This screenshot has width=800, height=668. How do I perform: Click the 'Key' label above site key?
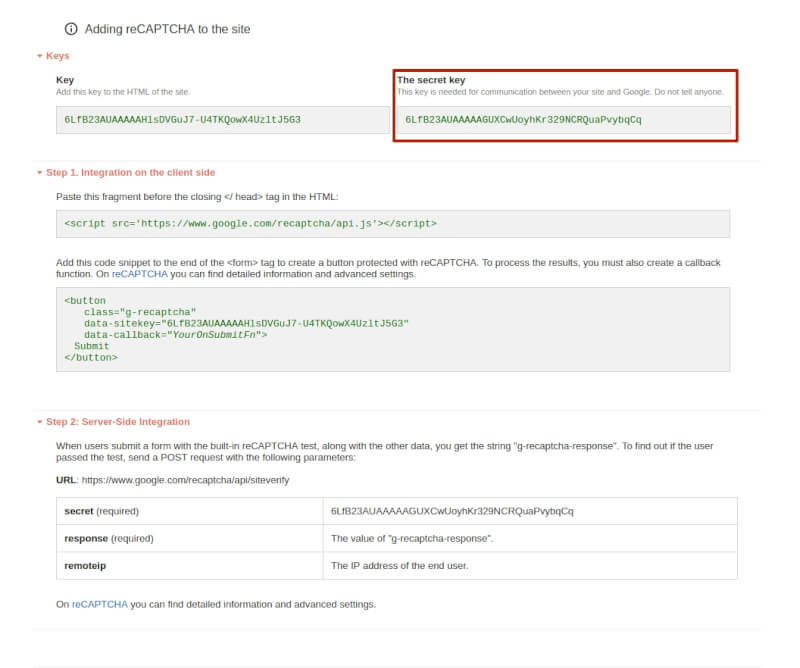coord(65,80)
